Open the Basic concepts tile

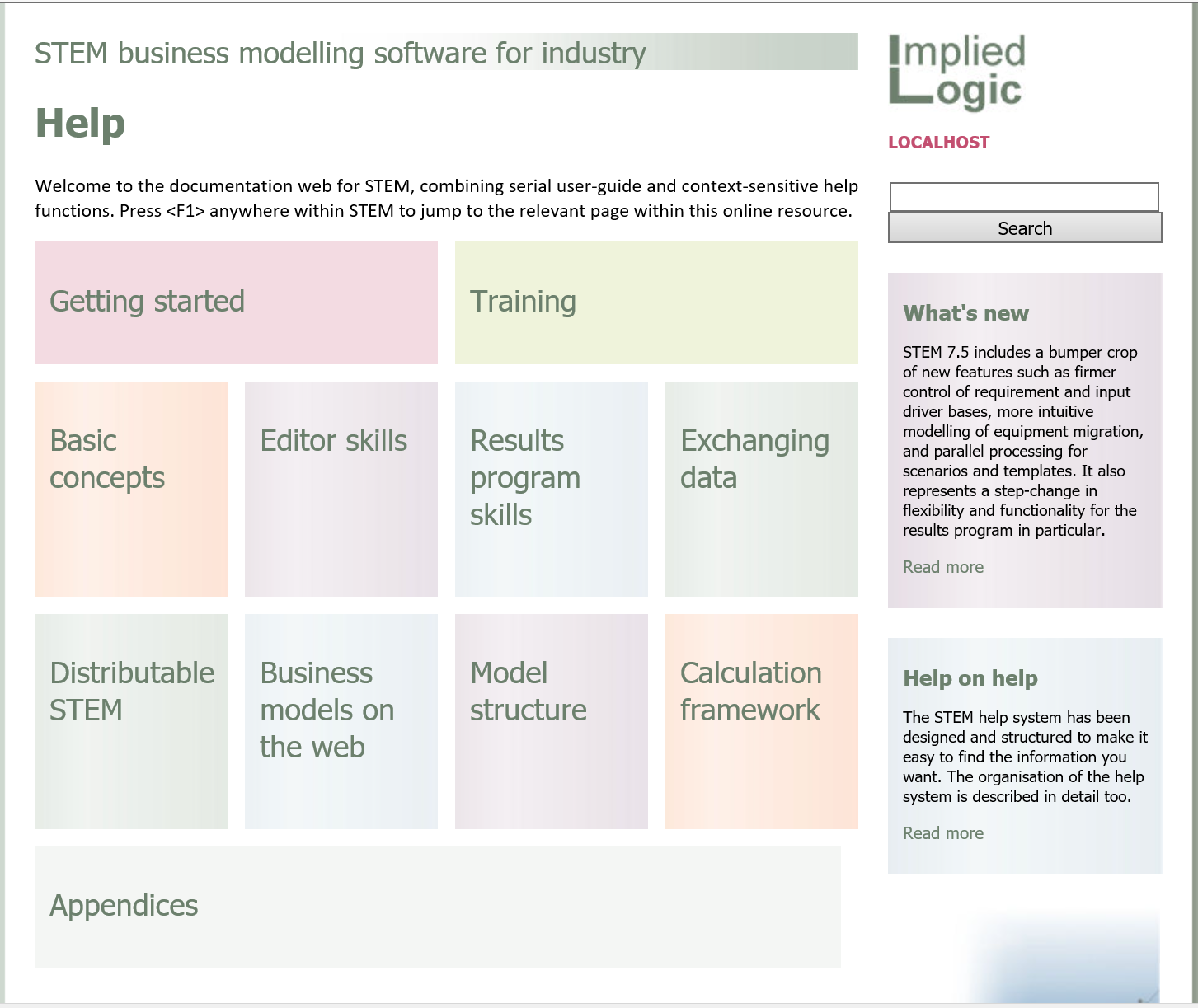click(131, 489)
